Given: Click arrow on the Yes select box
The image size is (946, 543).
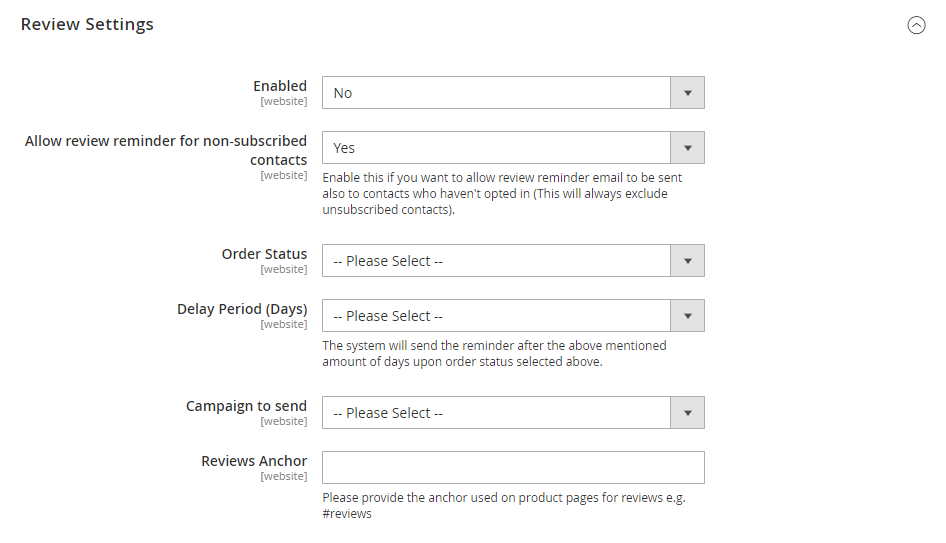Looking at the screenshot, I should point(687,147).
